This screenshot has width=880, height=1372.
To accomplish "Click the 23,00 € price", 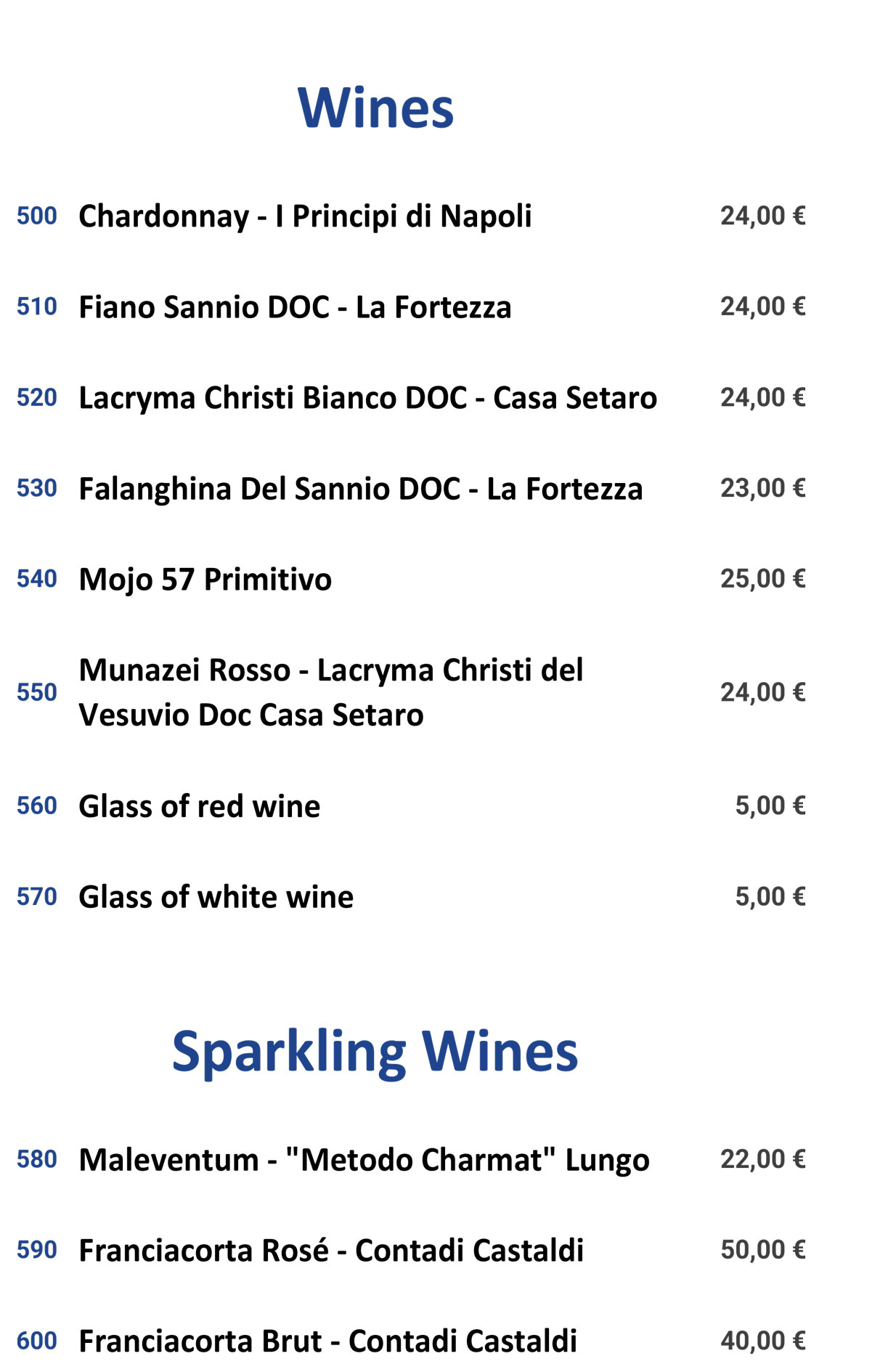I will (x=762, y=488).
